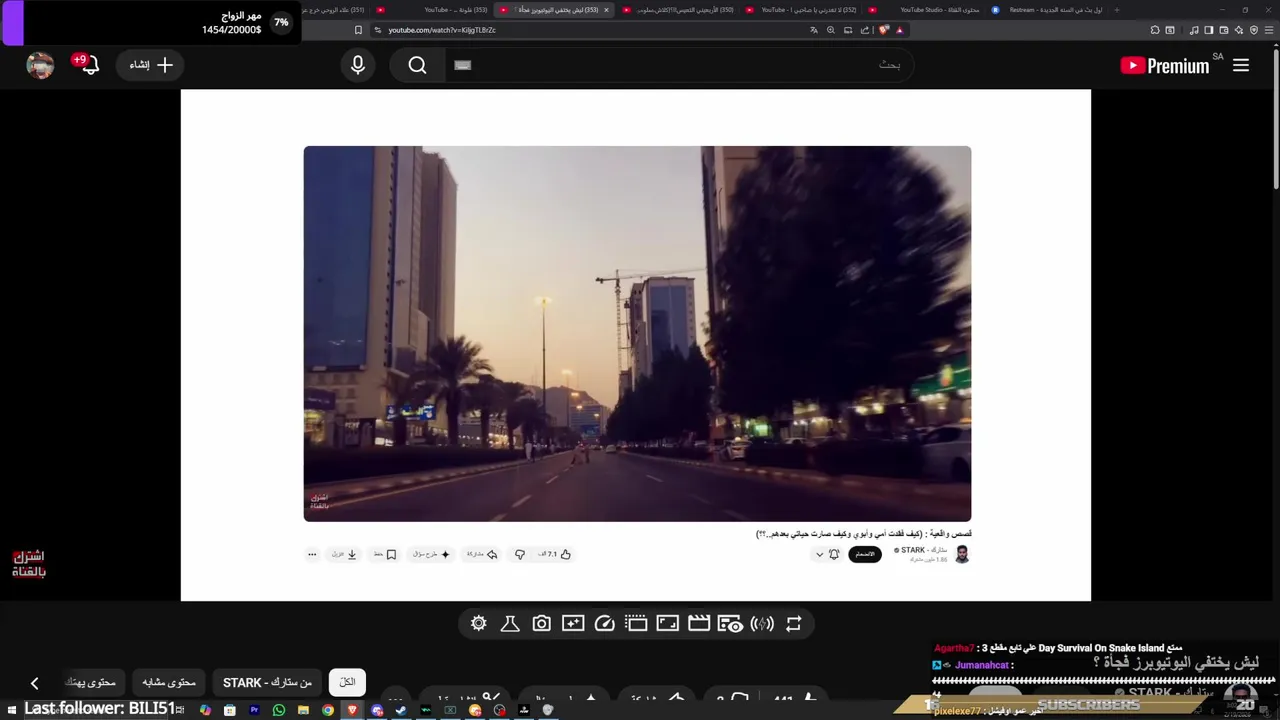Click the corner-brackets resize player icon
This screenshot has width=1280, height=720.
[x=668, y=624]
